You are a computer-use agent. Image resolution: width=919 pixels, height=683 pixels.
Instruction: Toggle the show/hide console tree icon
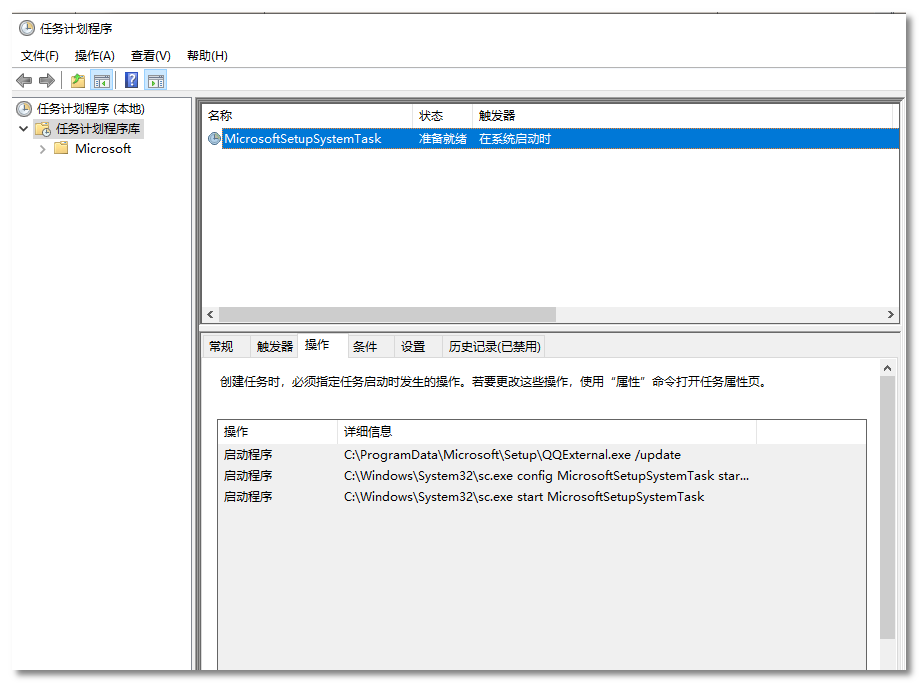(101, 81)
